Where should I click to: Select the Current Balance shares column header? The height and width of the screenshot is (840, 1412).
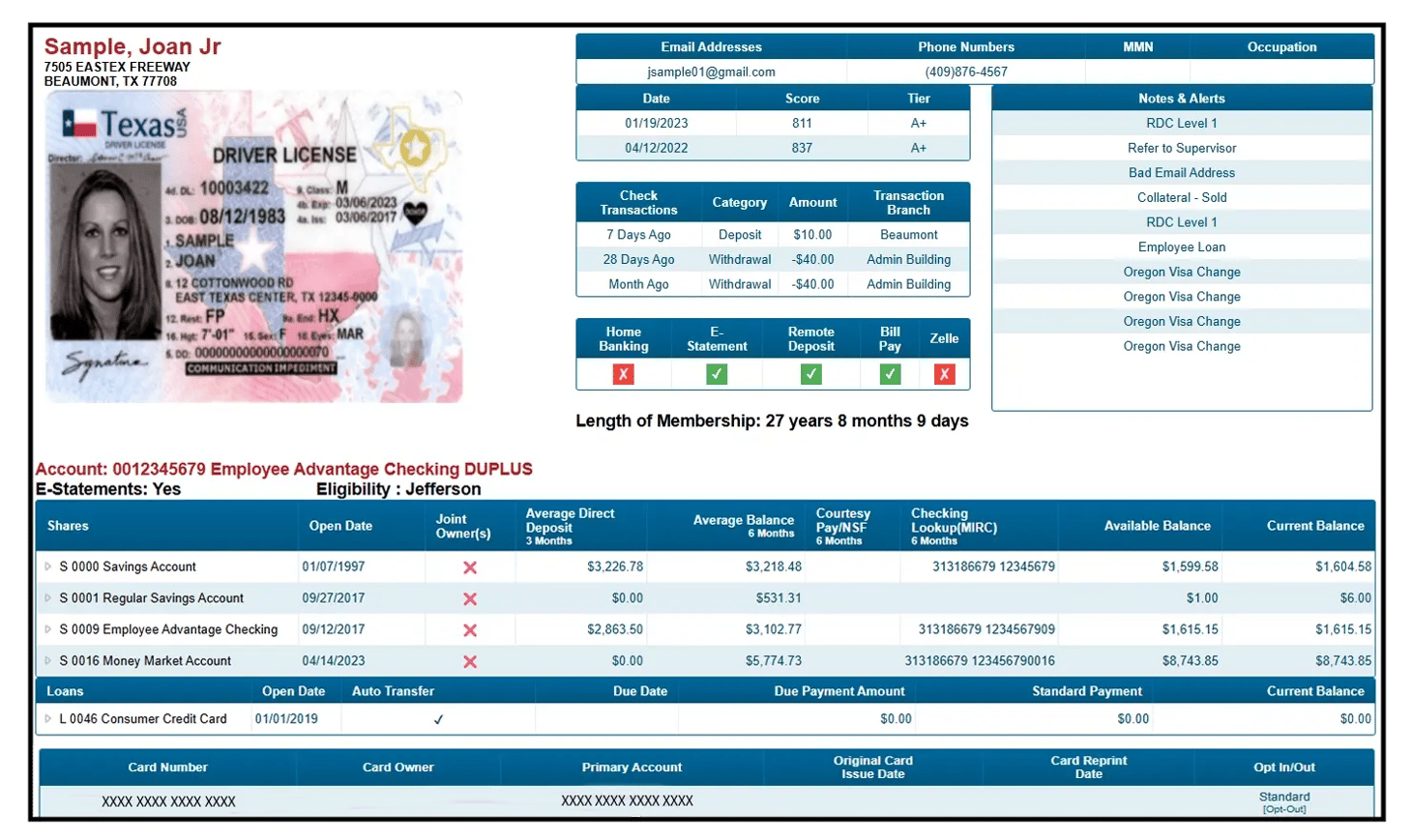(1315, 526)
